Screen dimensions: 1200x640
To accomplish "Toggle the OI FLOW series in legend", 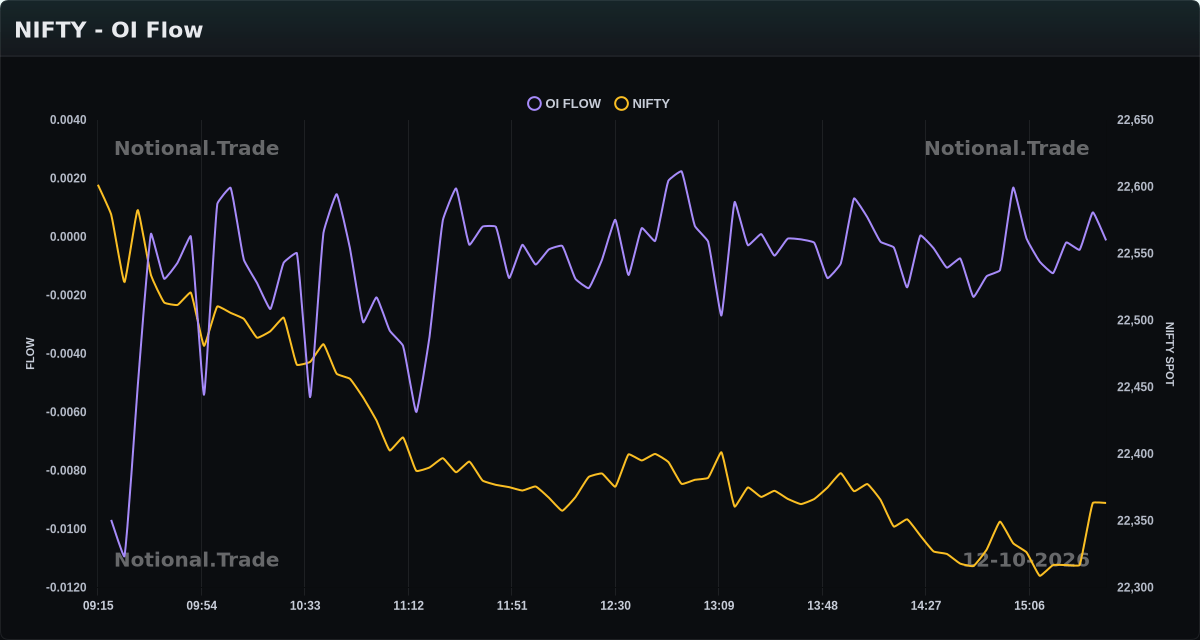I will point(565,104).
